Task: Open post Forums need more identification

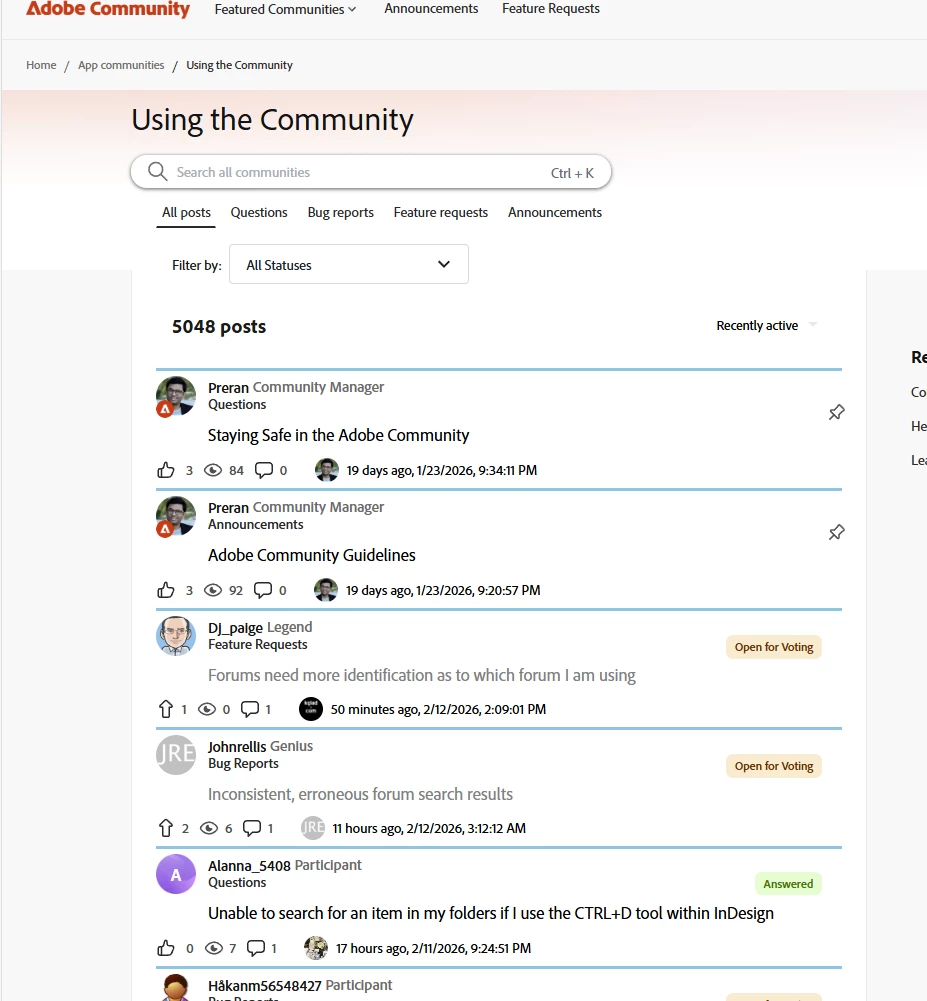Action: coord(422,675)
